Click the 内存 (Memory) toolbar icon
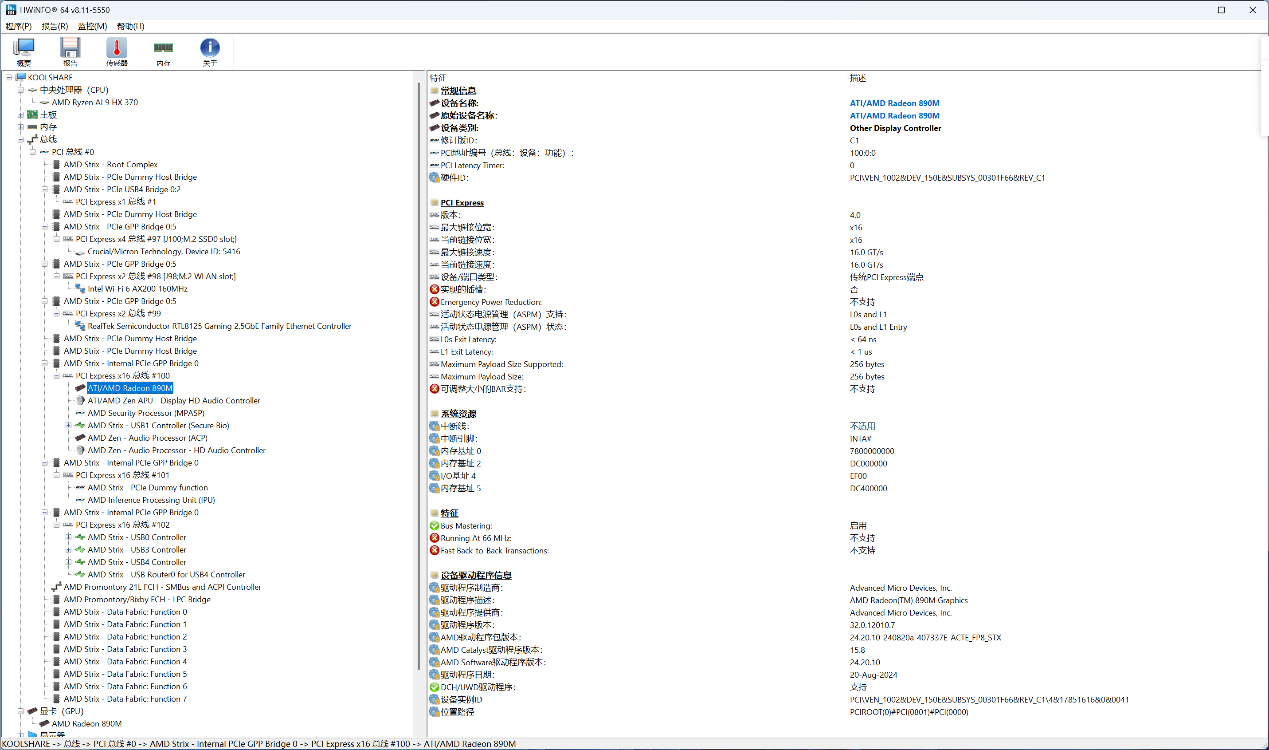The image size is (1269, 750). point(163,51)
